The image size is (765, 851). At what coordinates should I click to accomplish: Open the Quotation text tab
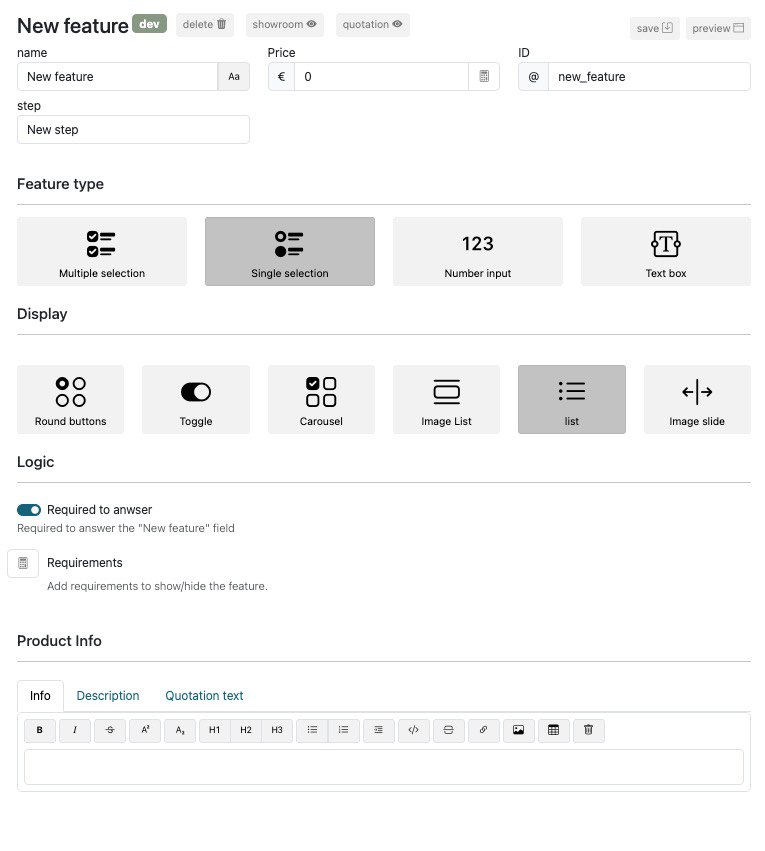coord(204,696)
